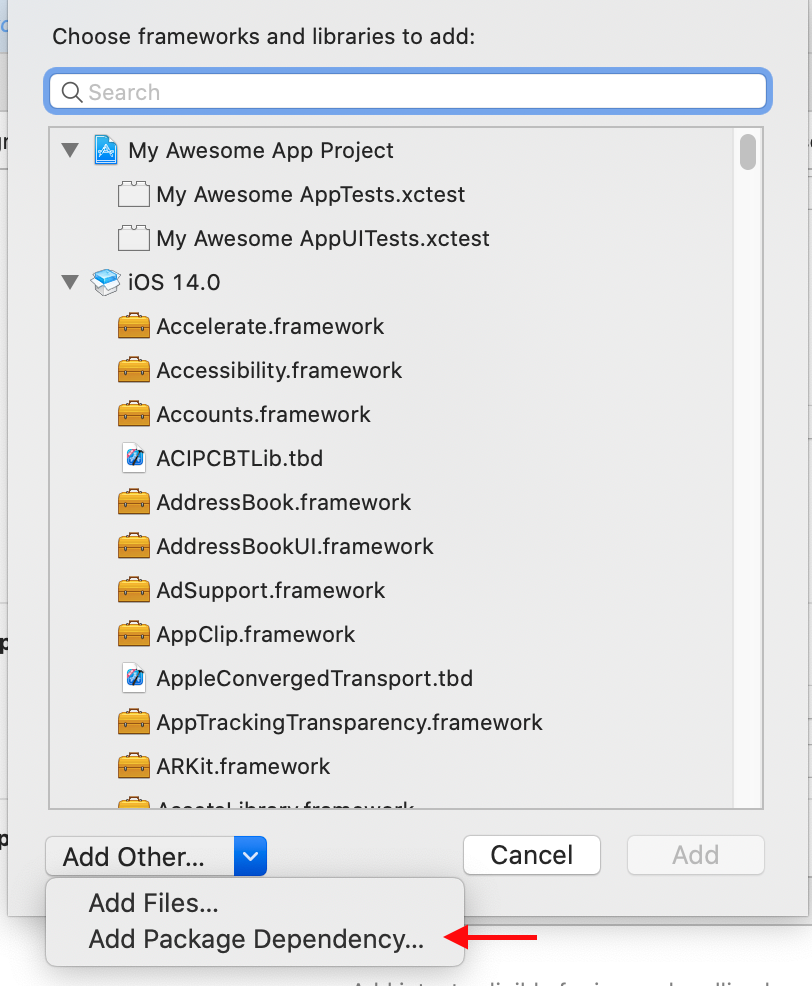The image size is (812, 986).
Task: Focus the Search field
Action: tap(408, 92)
